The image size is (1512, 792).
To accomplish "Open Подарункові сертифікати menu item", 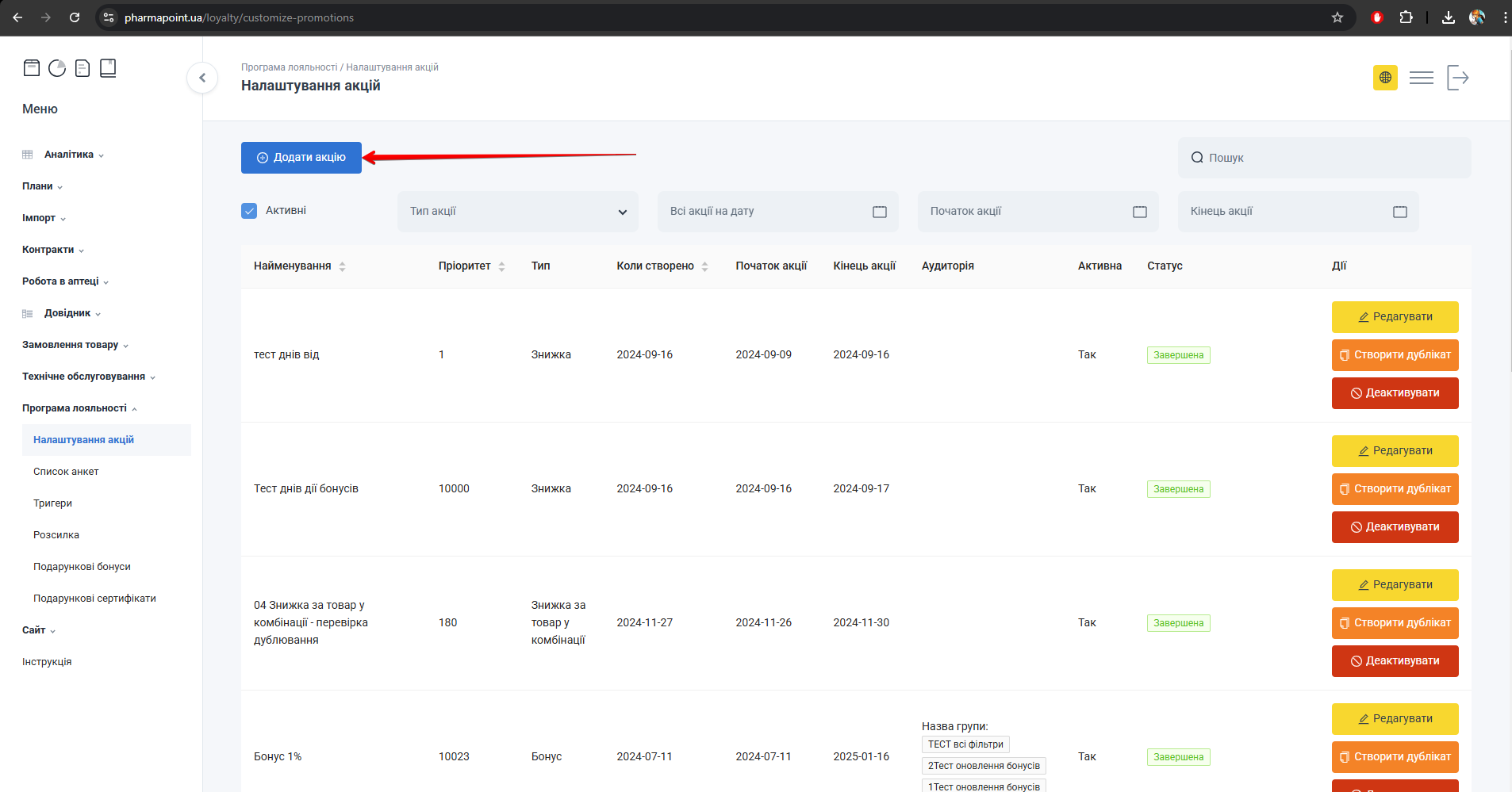I will tap(94, 599).
